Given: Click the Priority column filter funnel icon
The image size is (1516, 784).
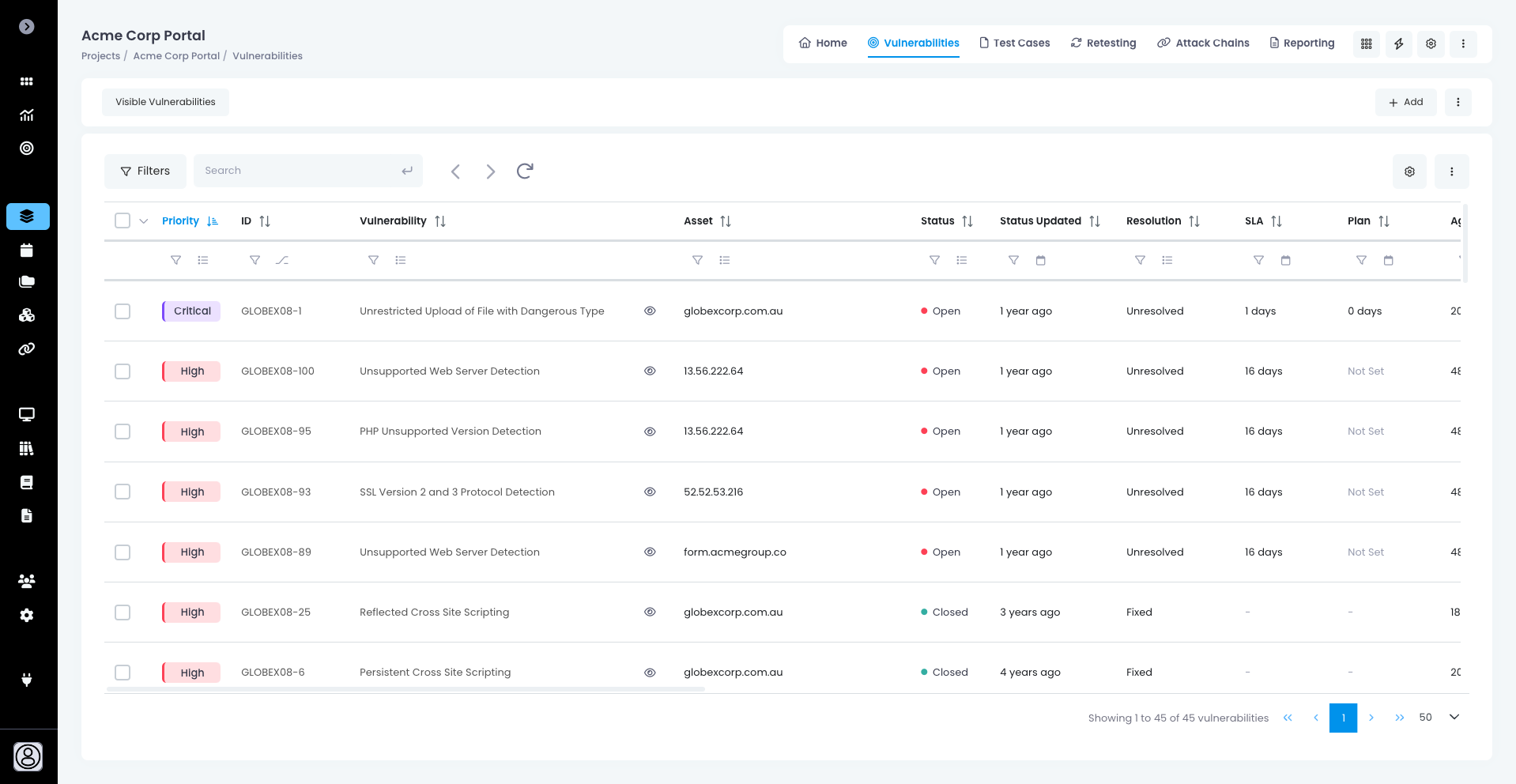Looking at the screenshot, I should (x=176, y=260).
